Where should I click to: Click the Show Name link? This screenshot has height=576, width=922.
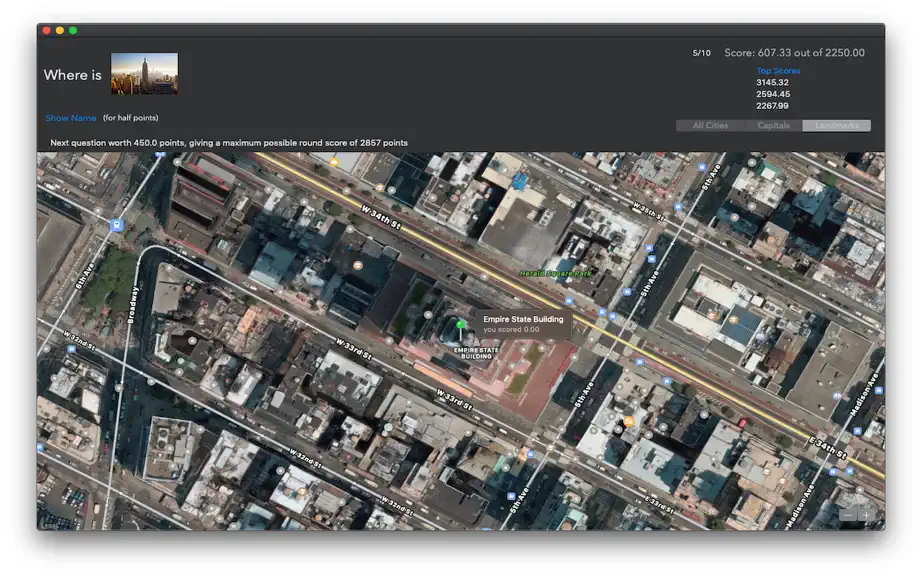tap(71, 118)
